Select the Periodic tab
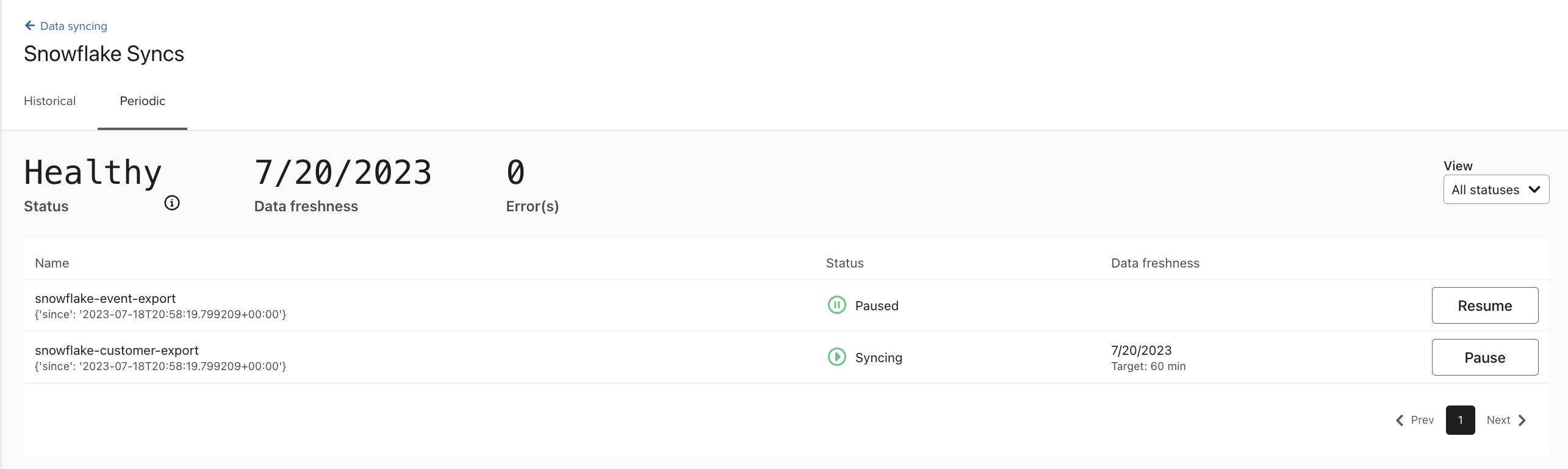This screenshot has width=1568, height=469. click(x=142, y=101)
